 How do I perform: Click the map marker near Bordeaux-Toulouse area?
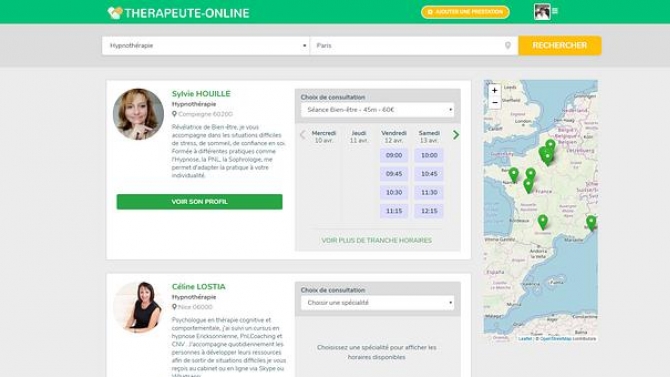(543, 222)
